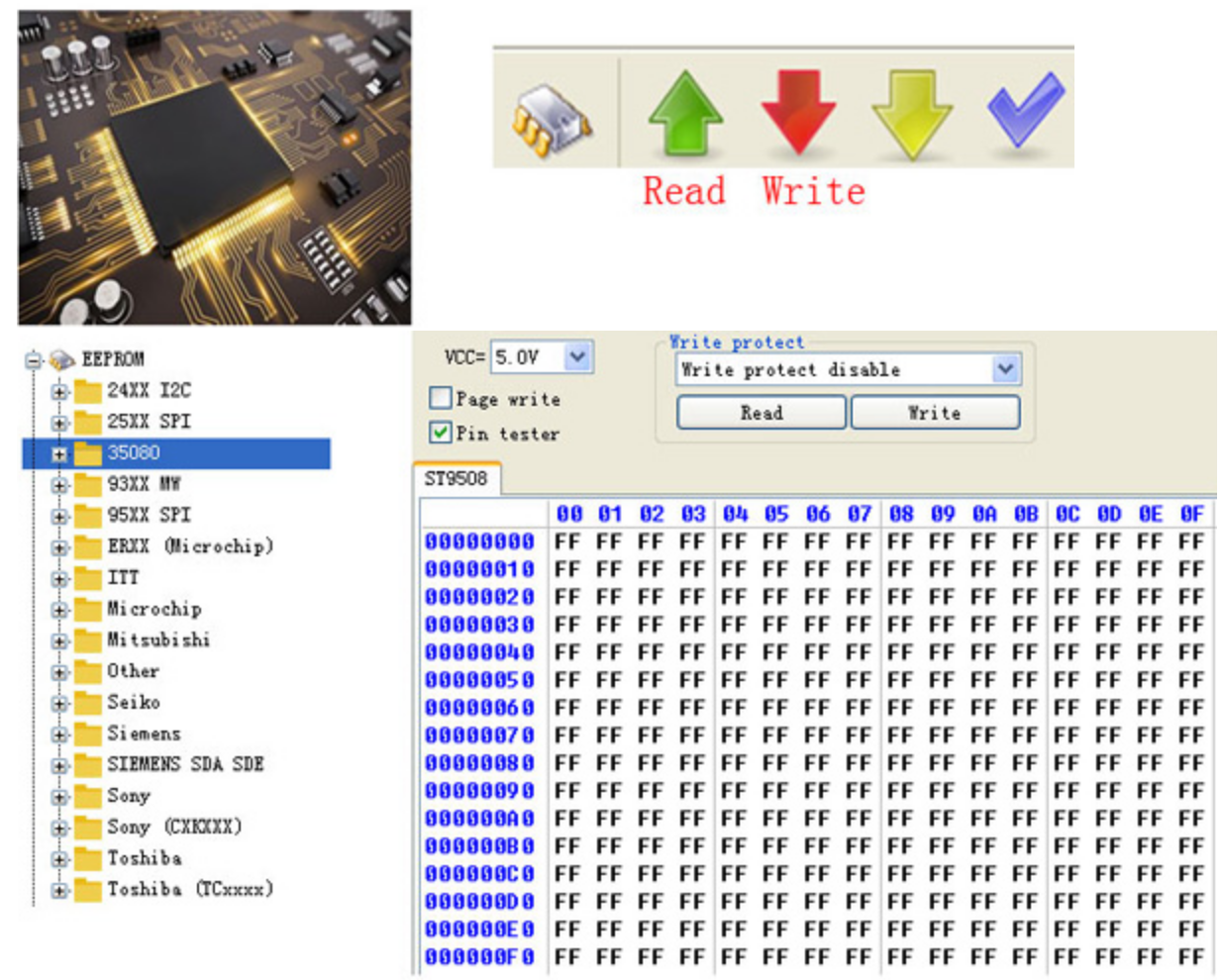Screen dimensions: 1225x980
Task: Click the Toshiba (TCxxxx) folder icon
Action: coord(88,890)
